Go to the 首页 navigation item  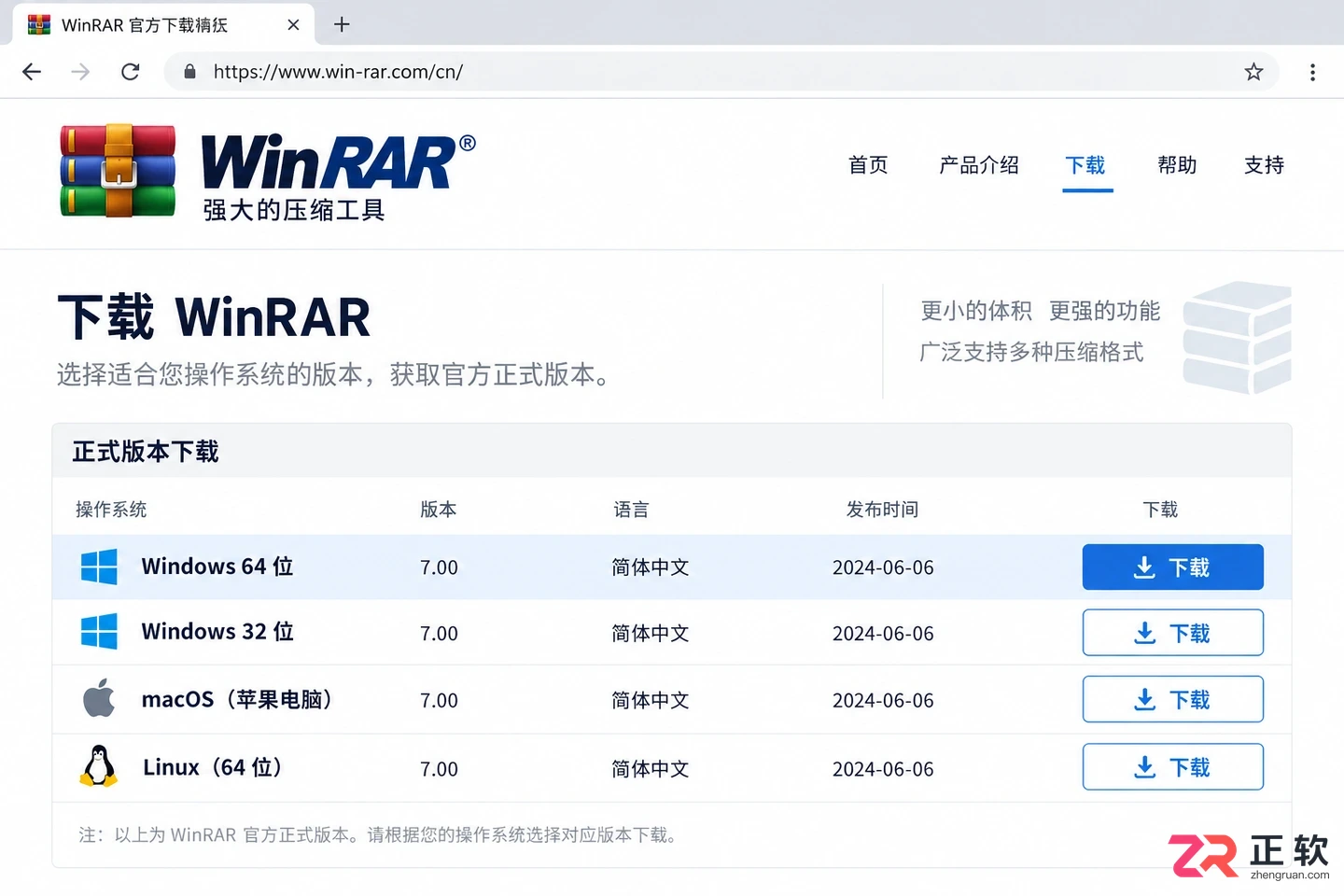[x=868, y=165]
